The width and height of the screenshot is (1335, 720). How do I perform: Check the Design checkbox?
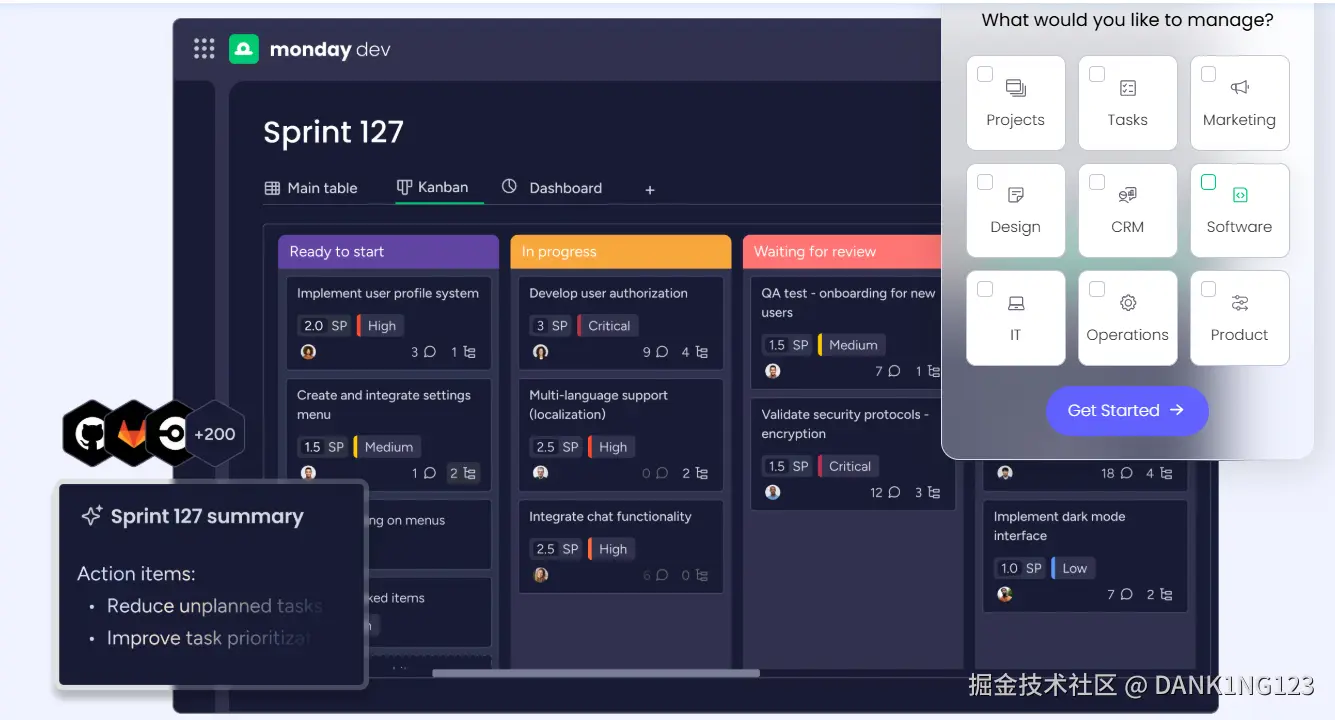point(985,182)
